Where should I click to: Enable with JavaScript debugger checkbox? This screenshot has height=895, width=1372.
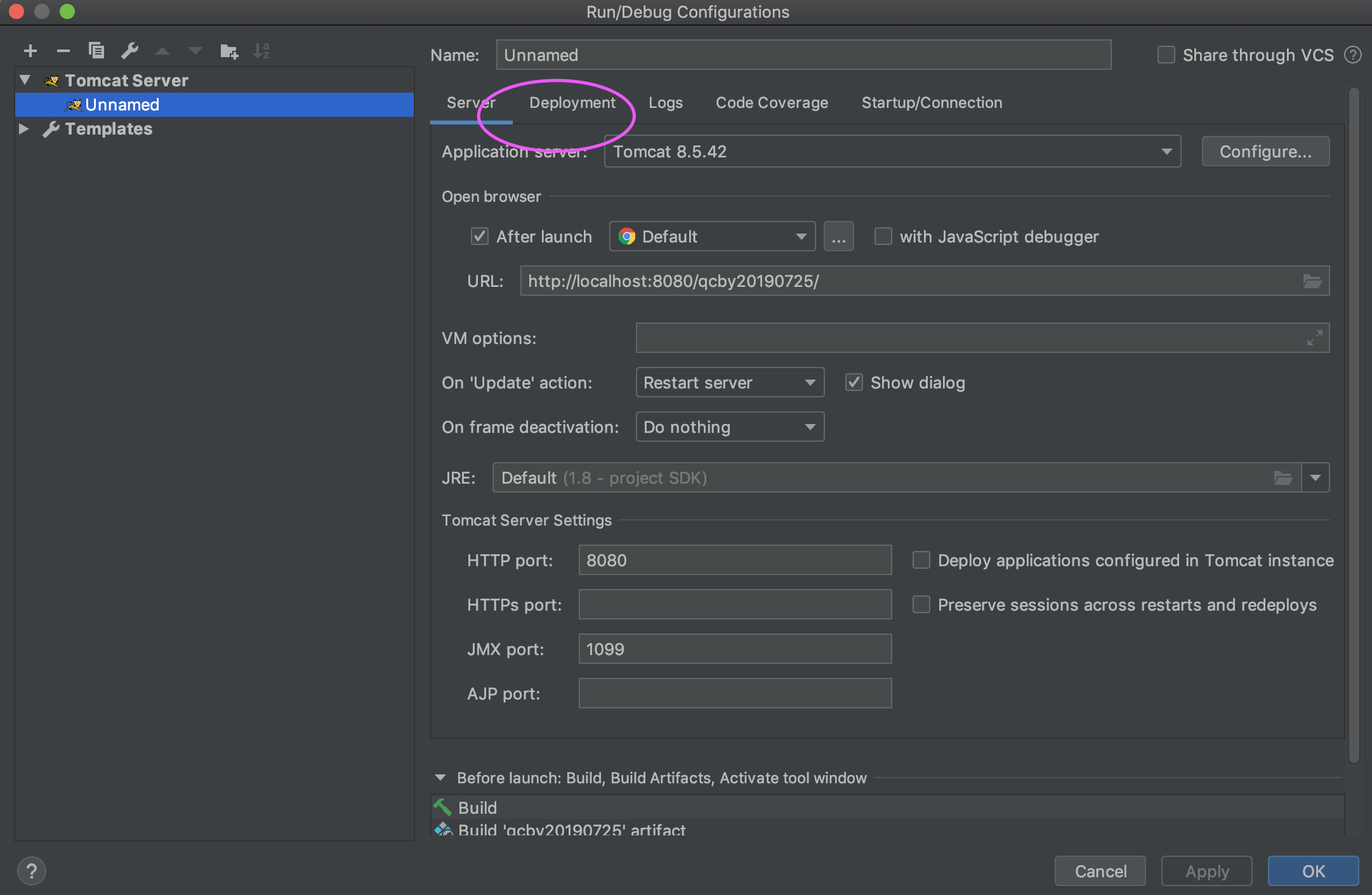tap(883, 237)
